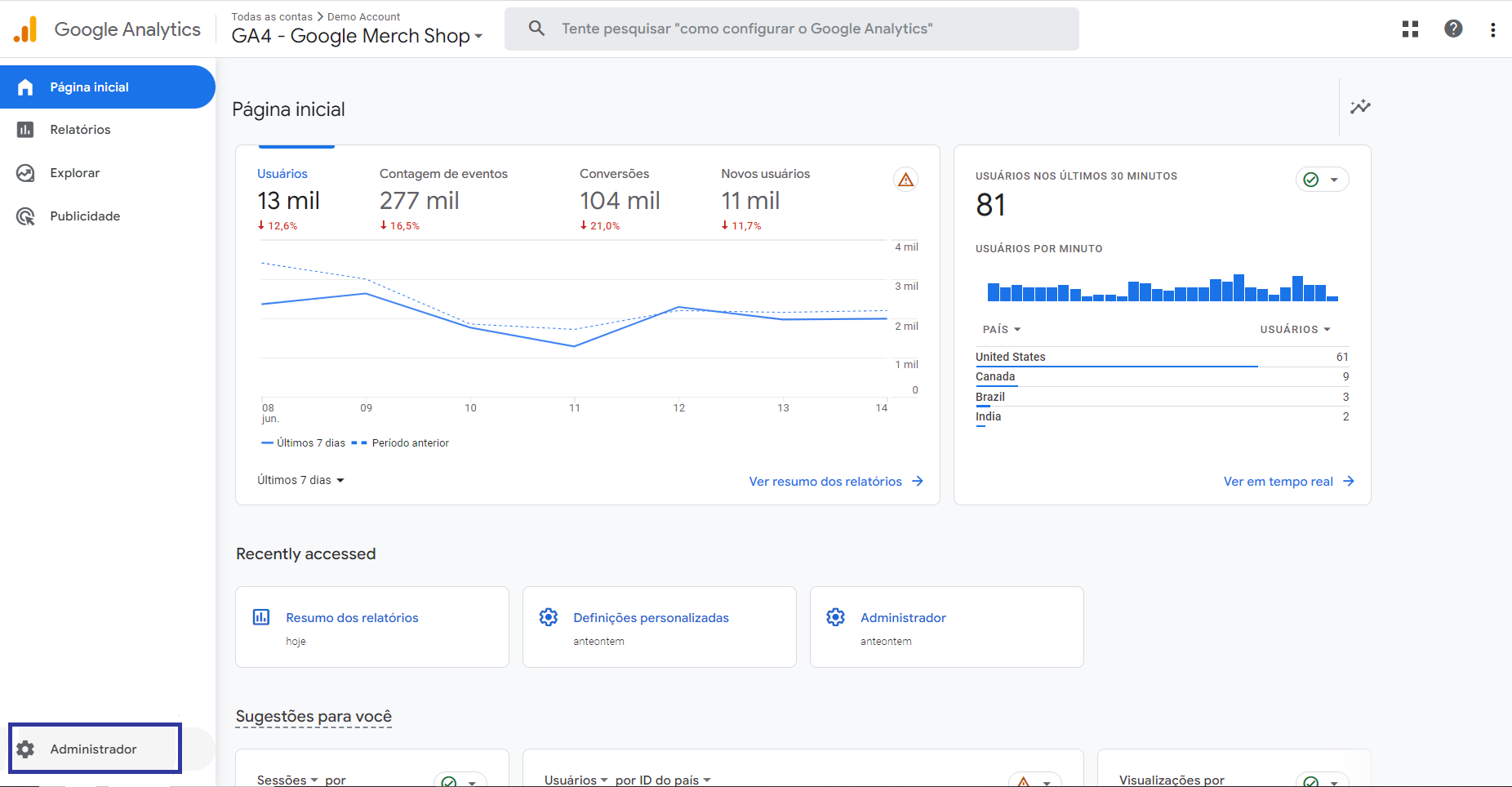Open the USUÁRIOS metric dropdown in realtime card
The image size is (1512, 787).
click(x=1295, y=329)
